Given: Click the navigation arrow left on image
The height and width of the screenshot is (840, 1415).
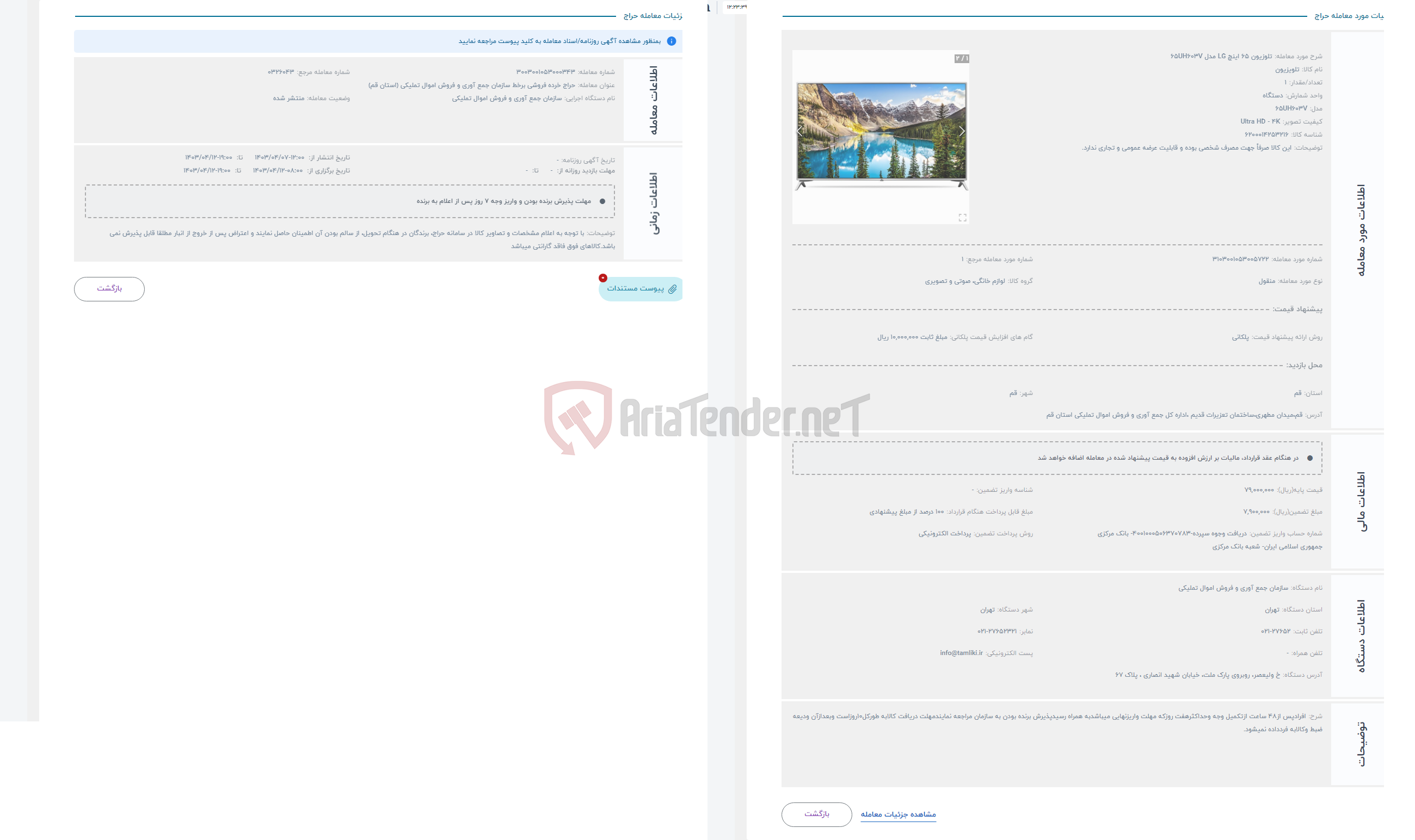Looking at the screenshot, I should pyautogui.click(x=799, y=131).
